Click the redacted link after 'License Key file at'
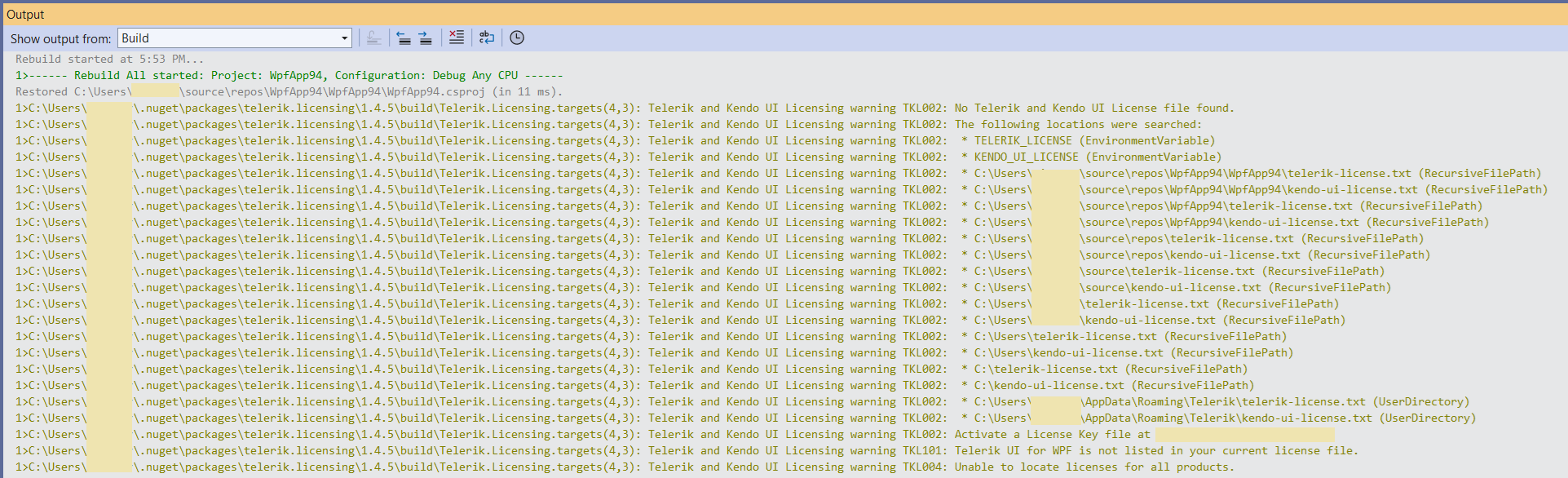 (1245, 434)
